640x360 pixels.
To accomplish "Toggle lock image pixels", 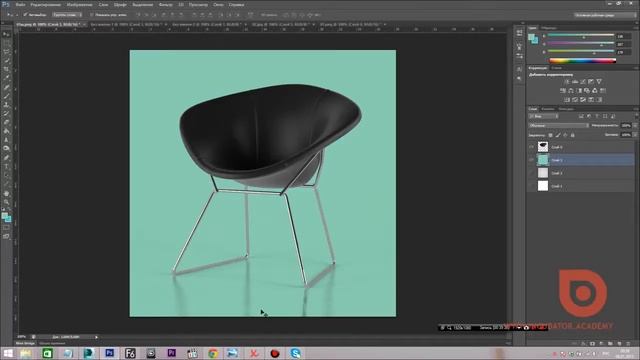I will (x=558, y=135).
